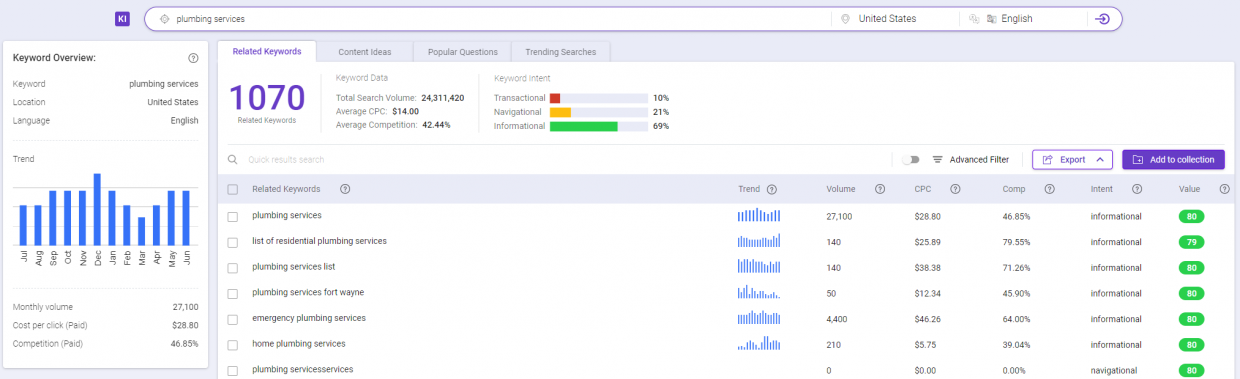Click the navigational intent cell
1240x379 pixels.
pos(1114,370)
